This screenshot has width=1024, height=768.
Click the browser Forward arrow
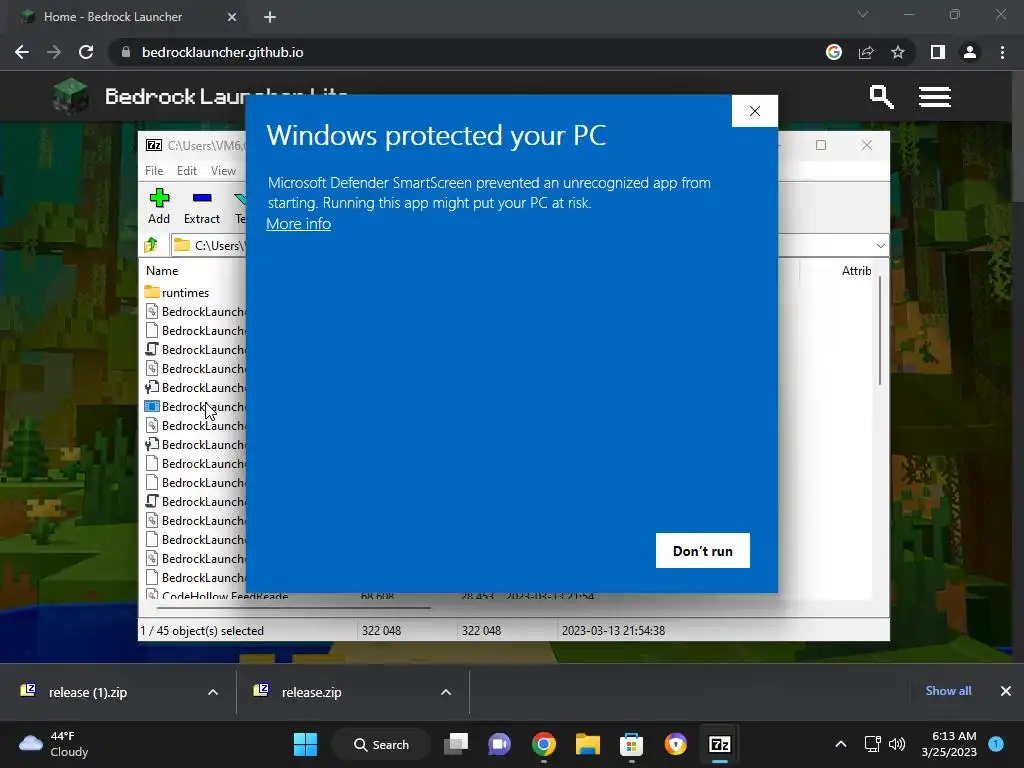click(54, 52)
